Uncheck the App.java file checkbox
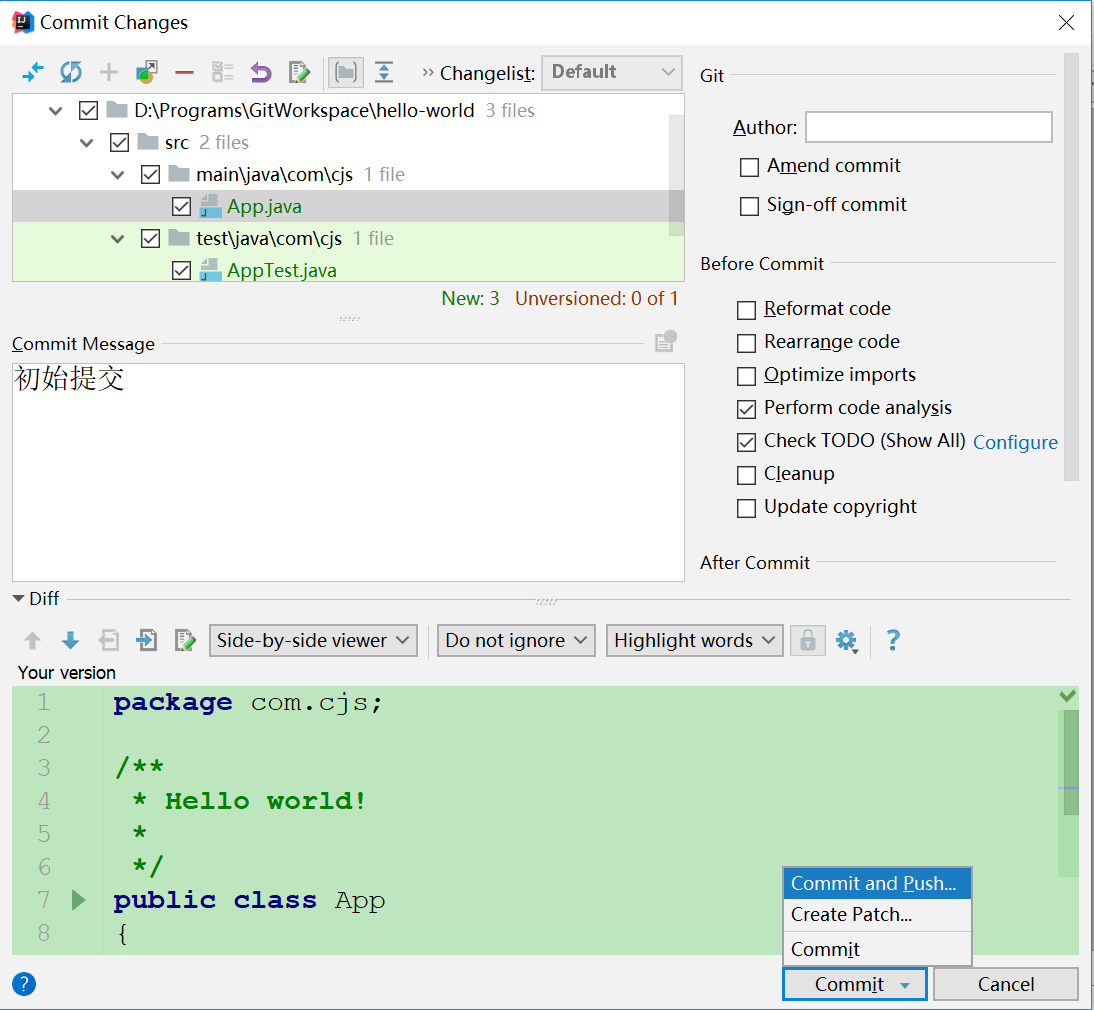The height and width of the screenshot is (1010, 1094). pos(181,206)
